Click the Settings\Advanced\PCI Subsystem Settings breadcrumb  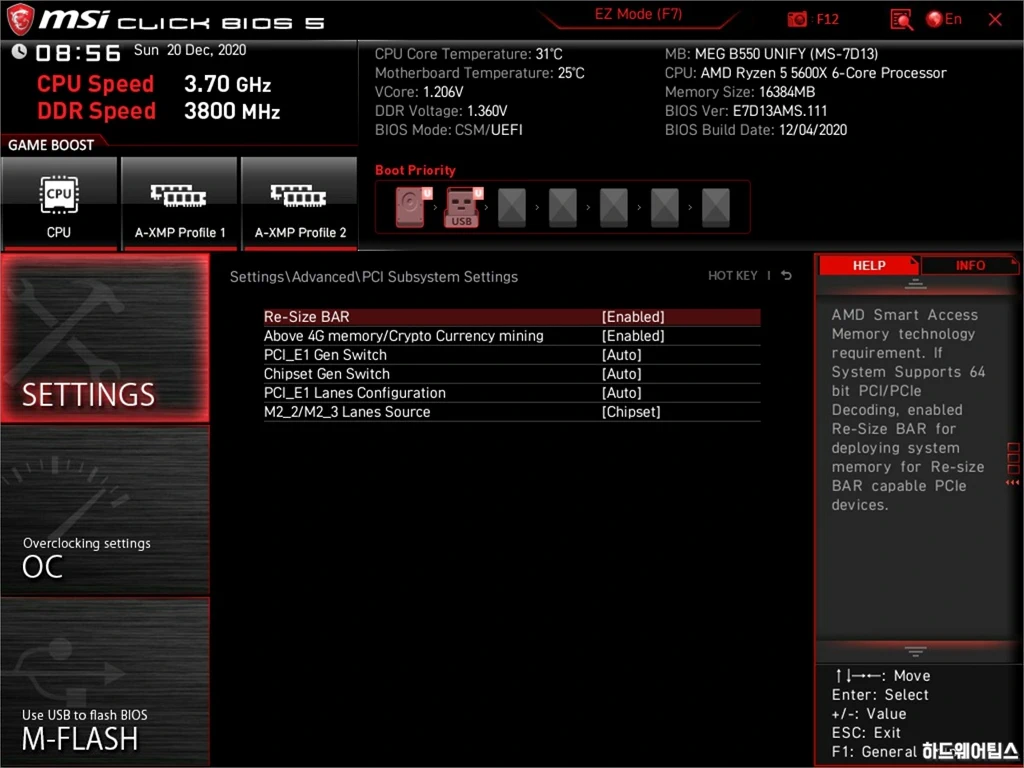click(x=374, y=277)
